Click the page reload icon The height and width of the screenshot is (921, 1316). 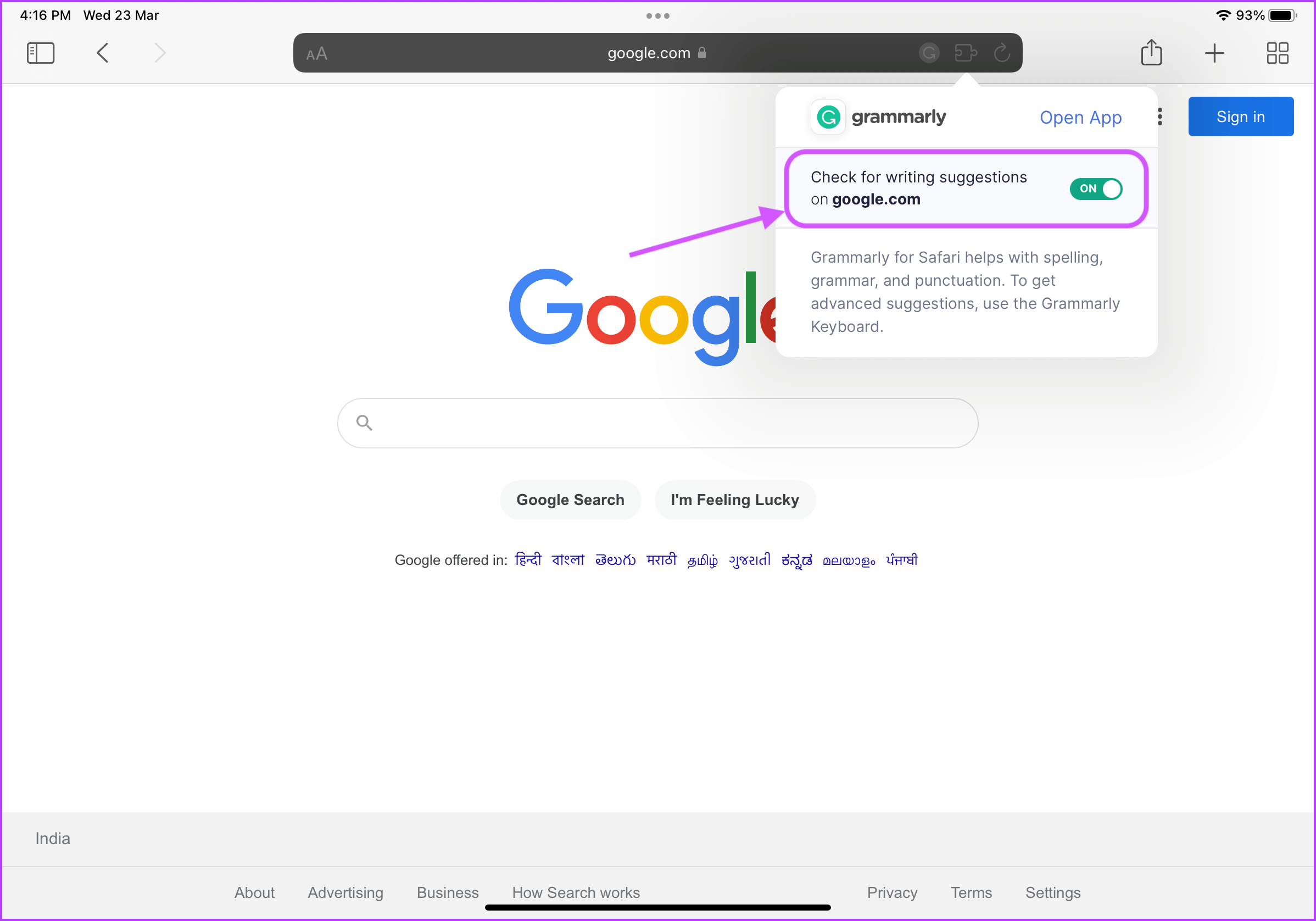click(1000, 53)
